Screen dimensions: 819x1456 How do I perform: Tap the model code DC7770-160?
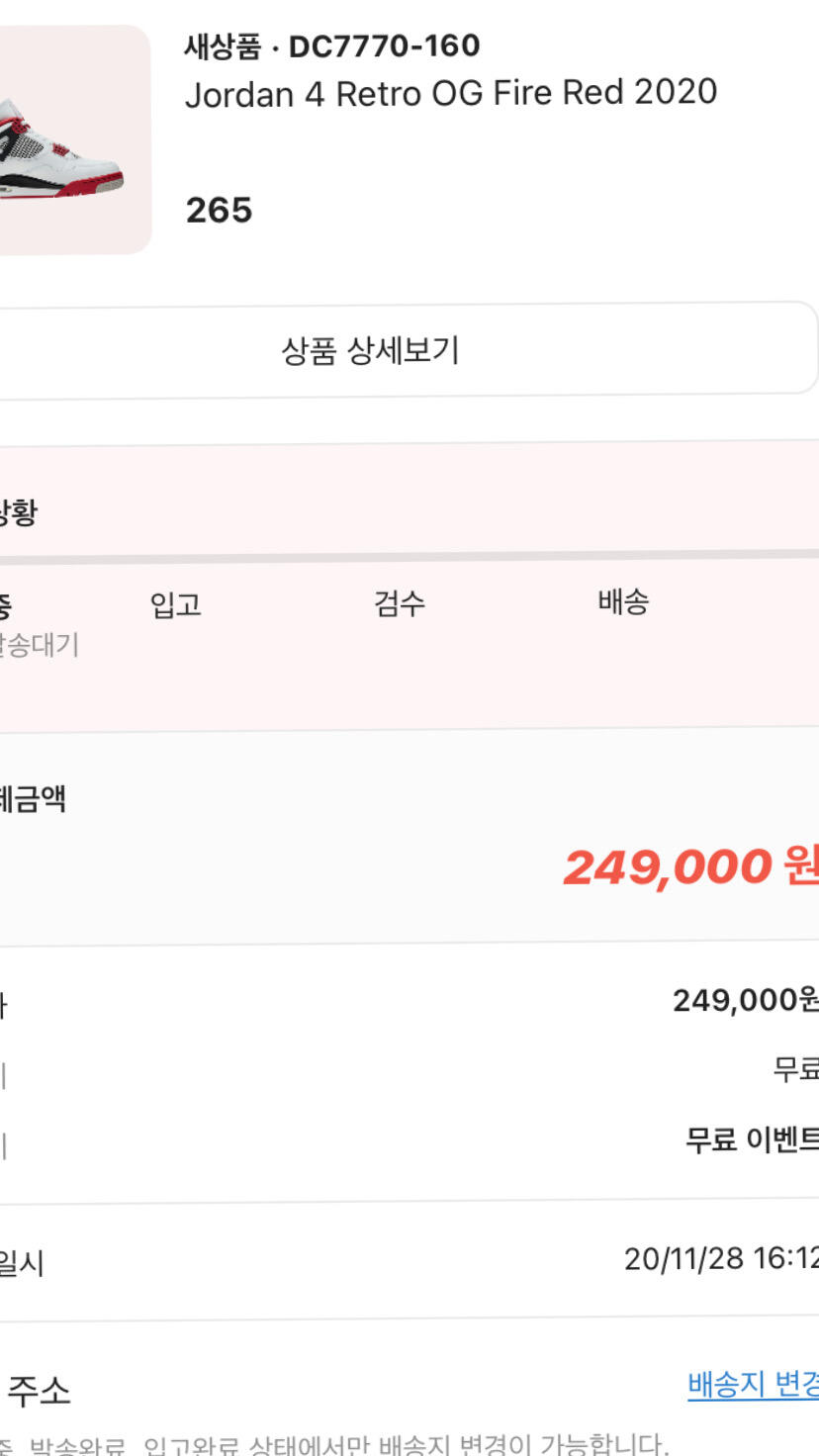(384, 45)
